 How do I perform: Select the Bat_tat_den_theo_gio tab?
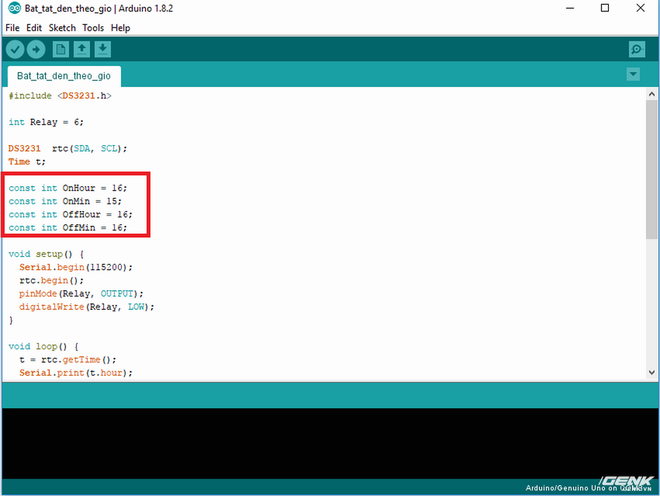tap(64, 76)
